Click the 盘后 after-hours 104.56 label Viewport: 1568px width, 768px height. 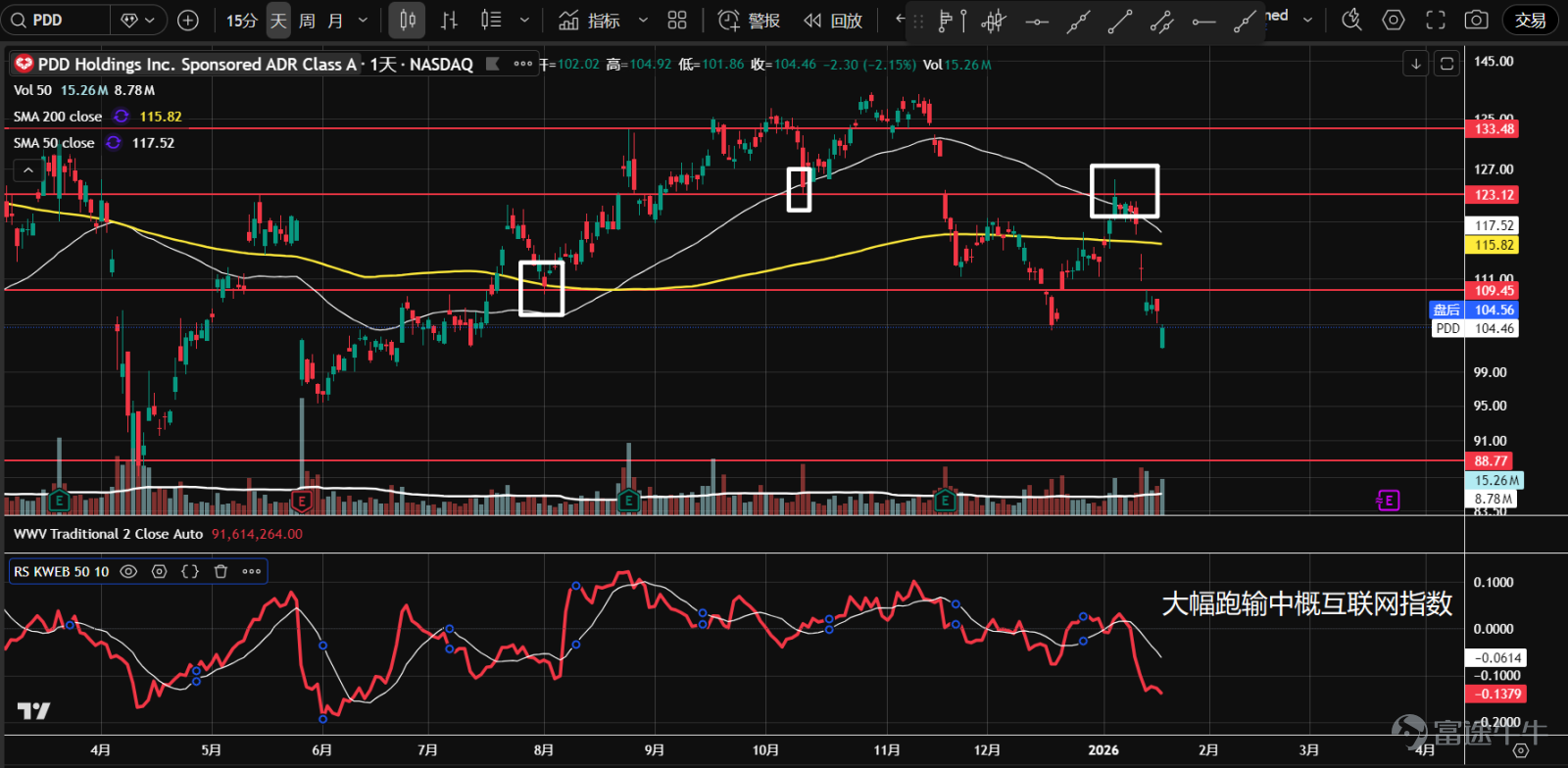click(x=1474, y=310)
